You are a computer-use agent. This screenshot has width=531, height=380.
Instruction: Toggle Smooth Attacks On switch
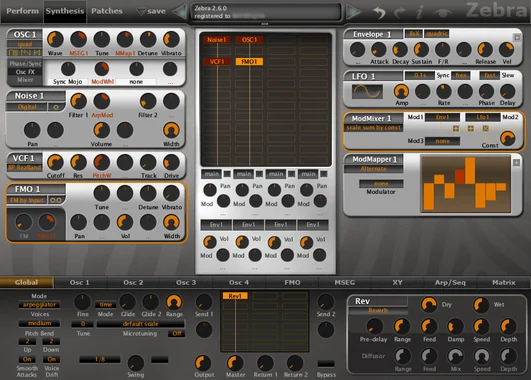27,359
